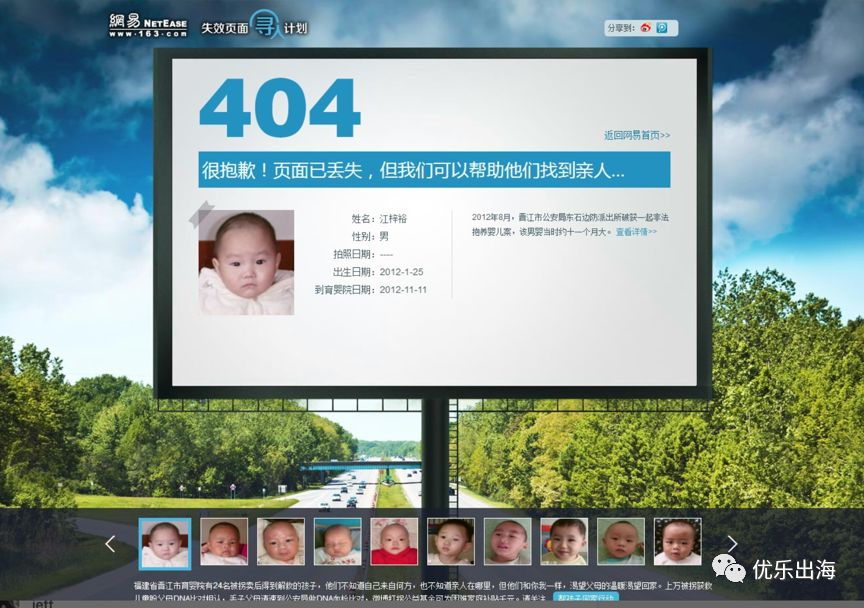Click the NetEase 163.com logo
The height and width of the screenshot is (608, 864).
point(148,25)
